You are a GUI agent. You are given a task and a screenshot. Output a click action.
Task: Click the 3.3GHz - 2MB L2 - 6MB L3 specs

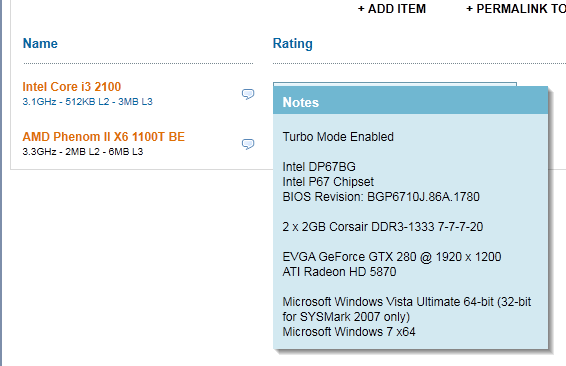tap(83, 152)
